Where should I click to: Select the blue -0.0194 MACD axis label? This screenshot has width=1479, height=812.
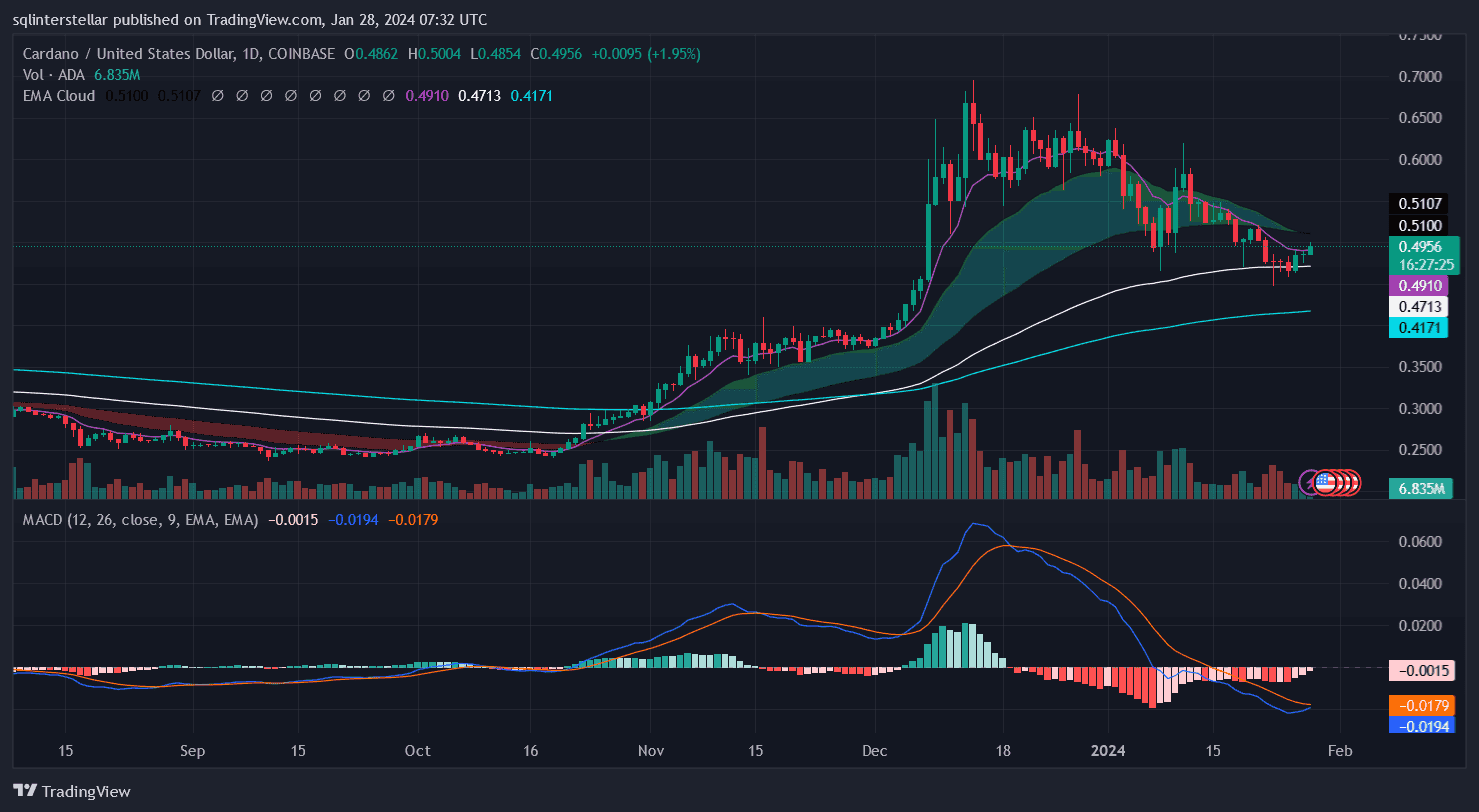click(1417, 725)
